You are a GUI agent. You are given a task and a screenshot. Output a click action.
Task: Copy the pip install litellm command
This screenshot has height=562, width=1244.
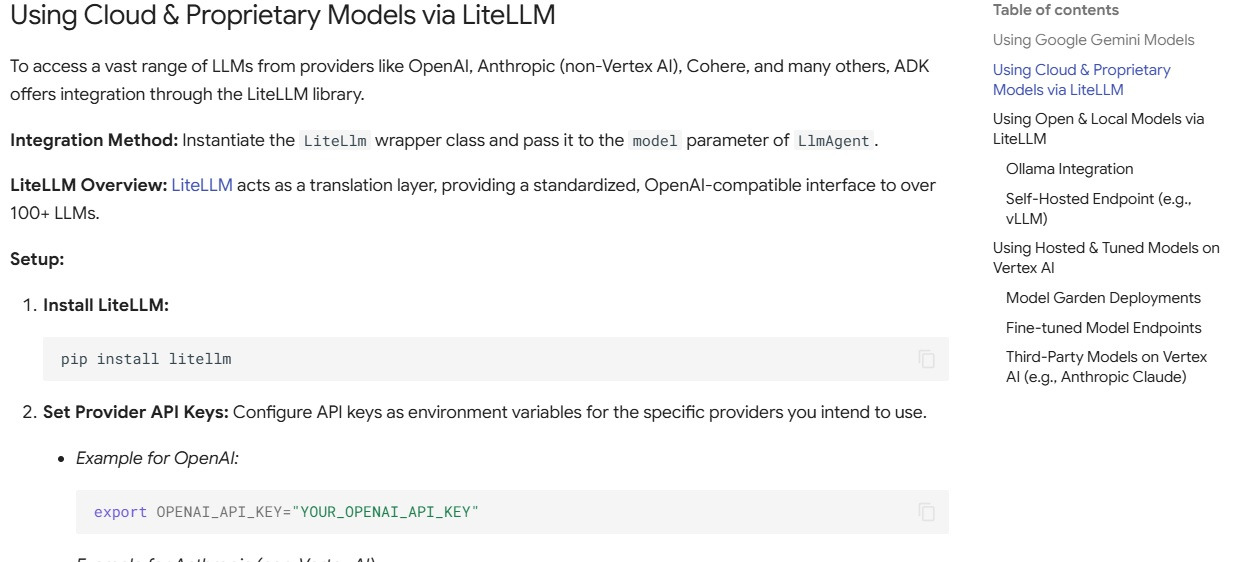coord(927,359)
